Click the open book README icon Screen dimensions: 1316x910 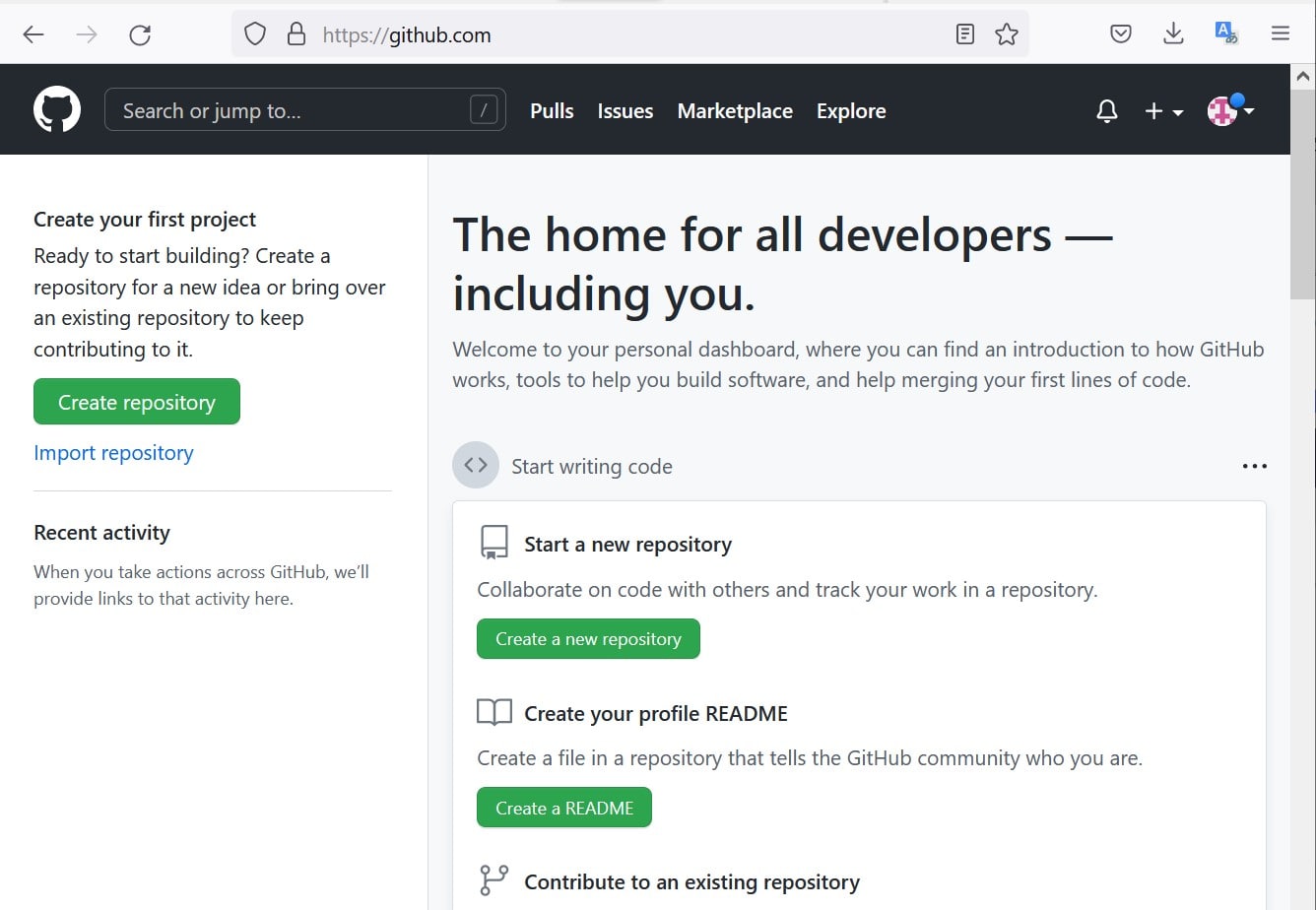coord(494,712)
